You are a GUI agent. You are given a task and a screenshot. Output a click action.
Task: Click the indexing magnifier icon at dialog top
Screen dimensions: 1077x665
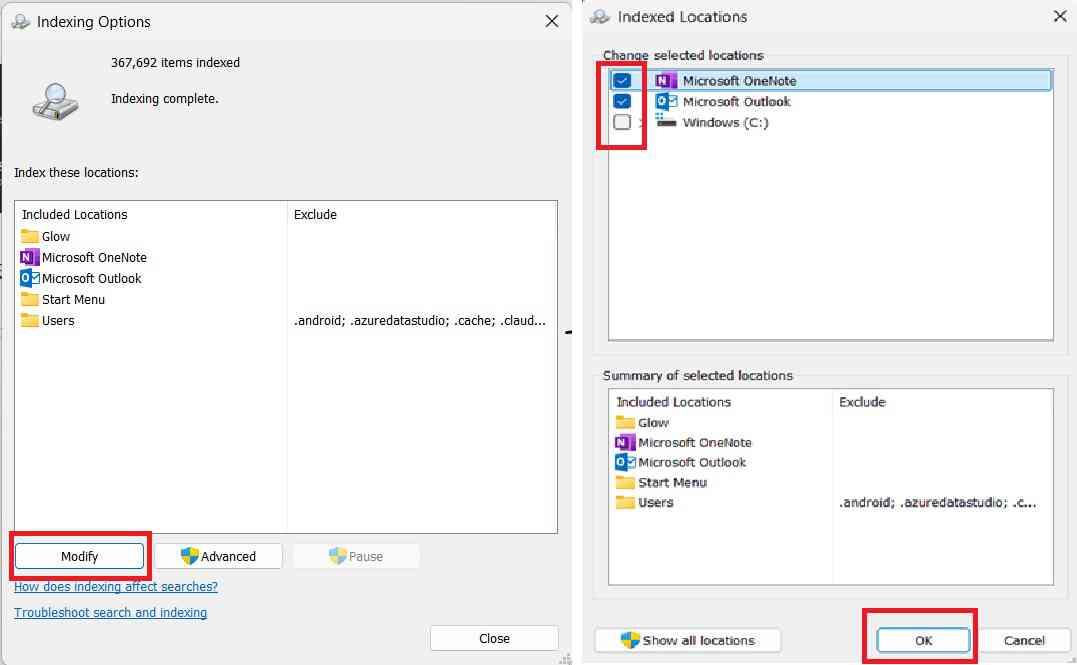57,95
